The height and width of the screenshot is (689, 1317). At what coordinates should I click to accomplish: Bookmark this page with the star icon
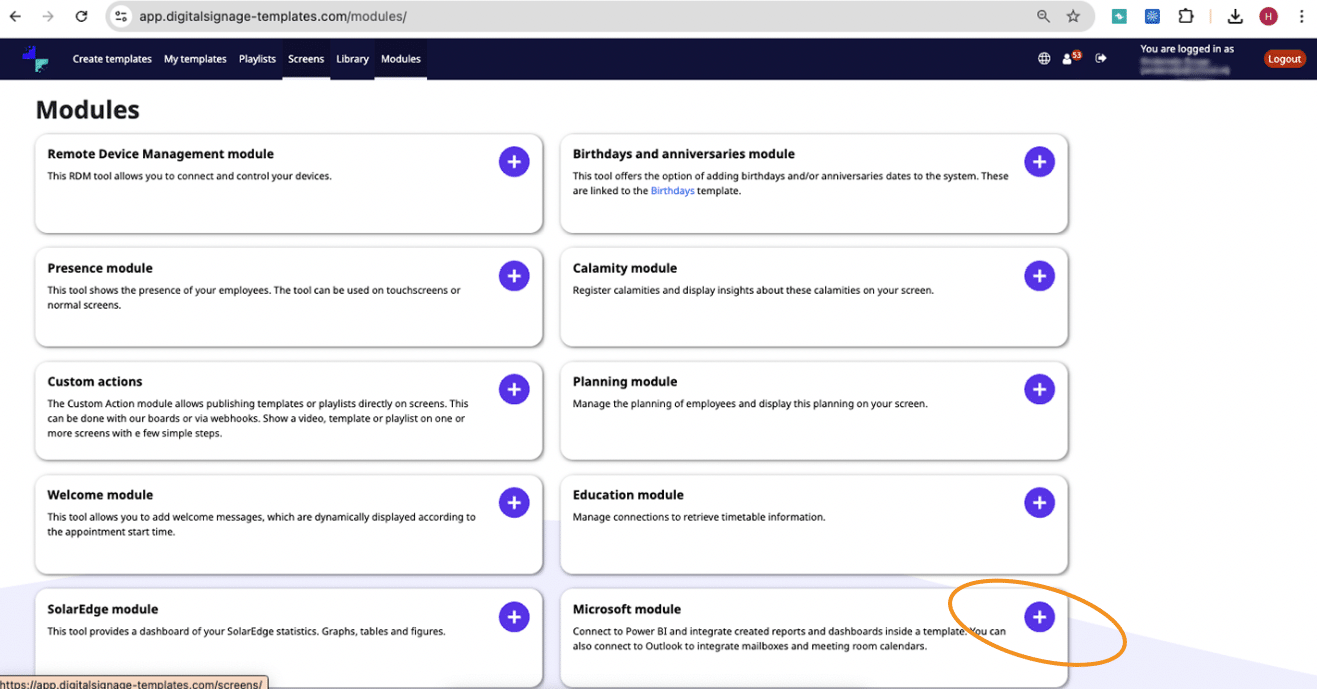click(1073, 16)
